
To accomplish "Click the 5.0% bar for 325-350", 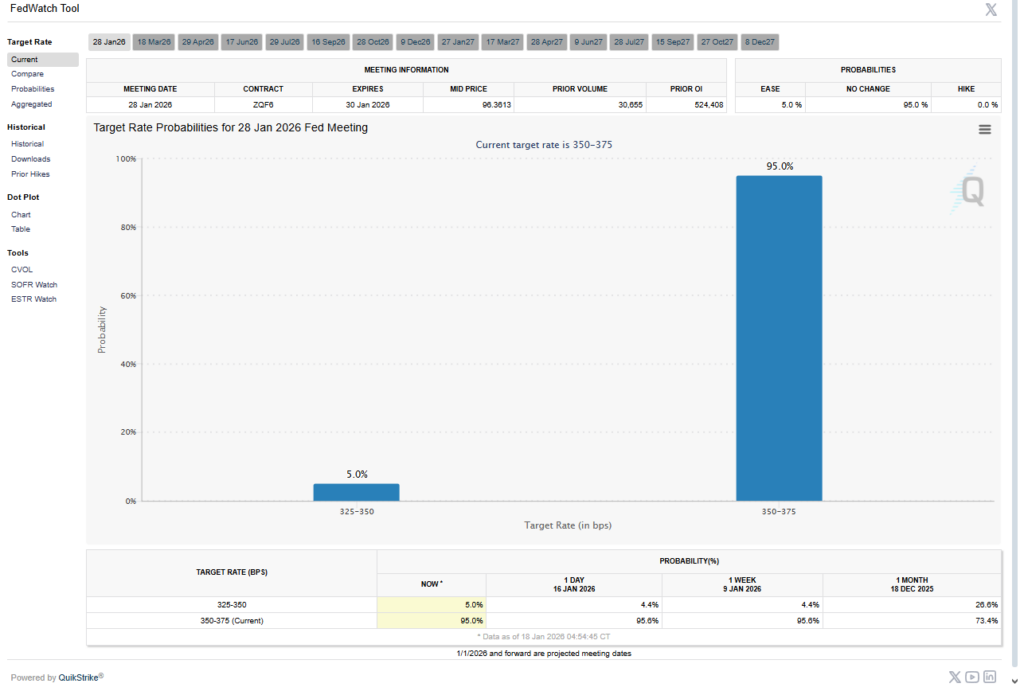I will (356, 492).
